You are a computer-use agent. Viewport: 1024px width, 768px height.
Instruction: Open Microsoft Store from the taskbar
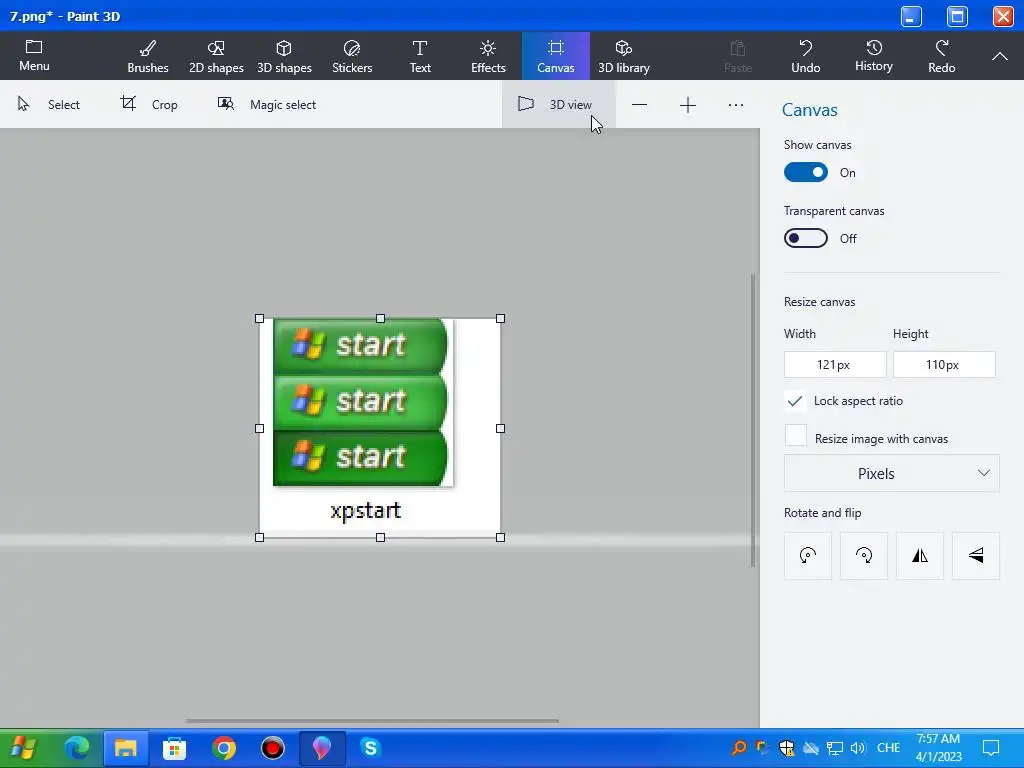[174, 748]
